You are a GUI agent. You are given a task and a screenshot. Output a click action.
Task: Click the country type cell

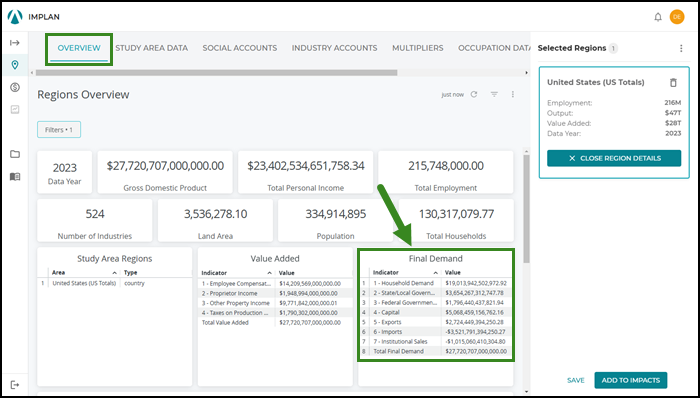pos(134,283)
